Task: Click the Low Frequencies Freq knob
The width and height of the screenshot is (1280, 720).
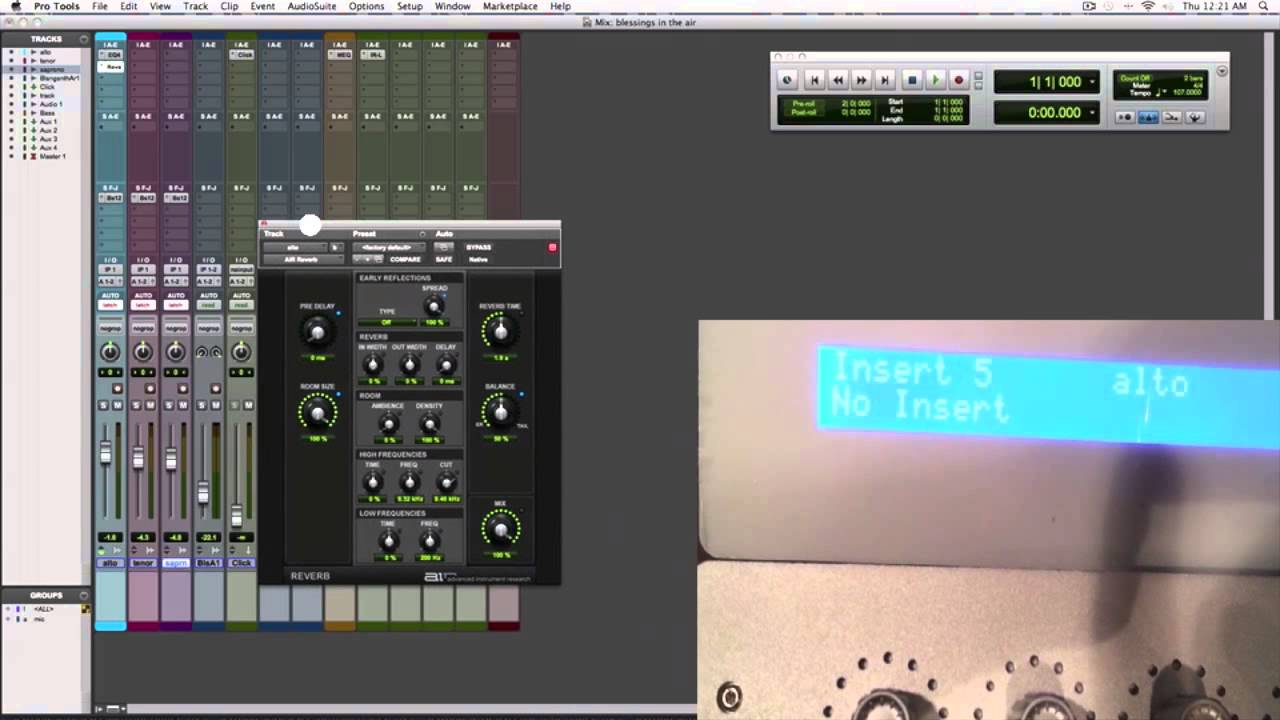Action: (x=429, y=542)
